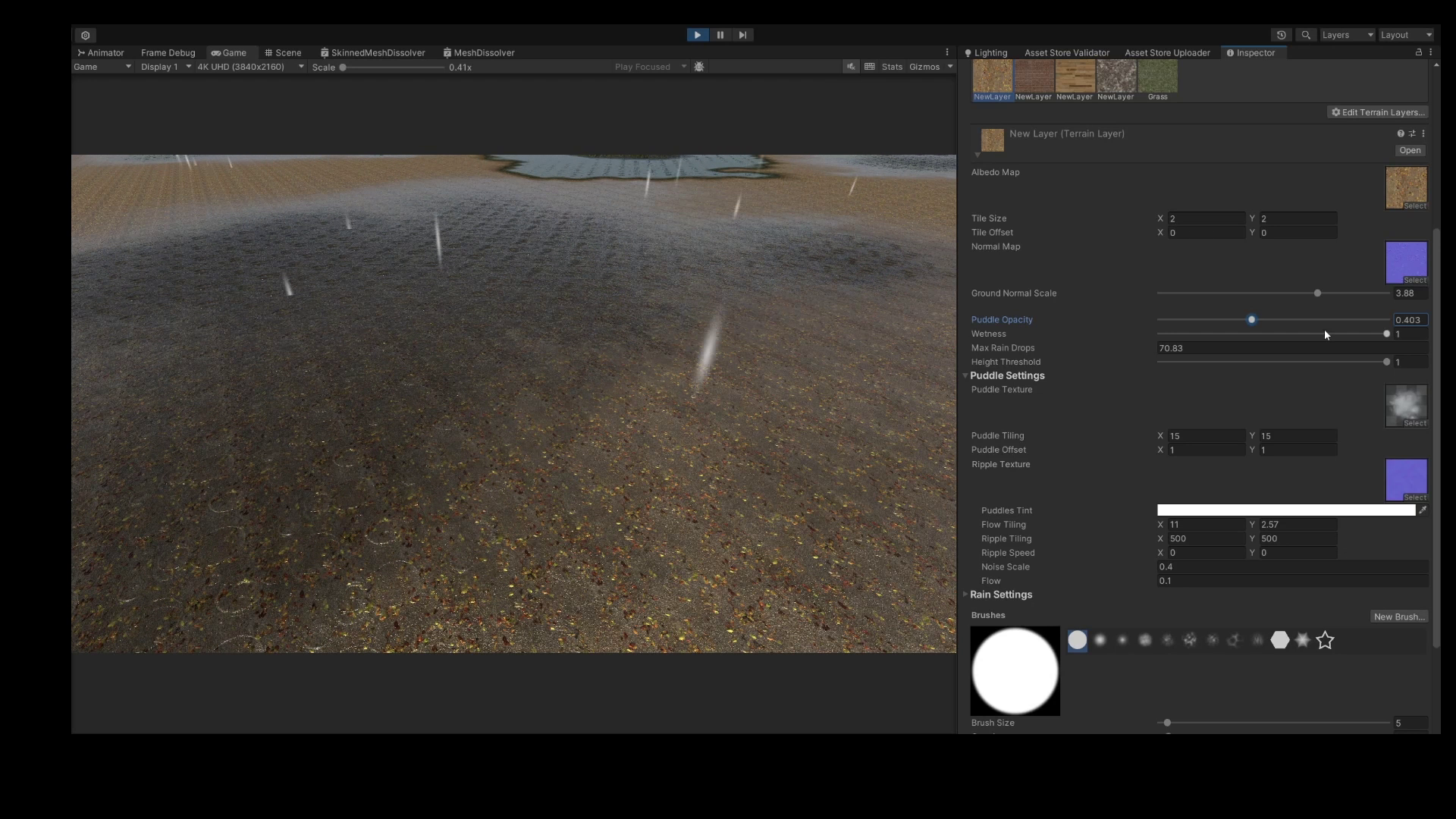Open the Gizmos dropdown arrow
Screen dimensions: 1456x819
pos(949,67)
